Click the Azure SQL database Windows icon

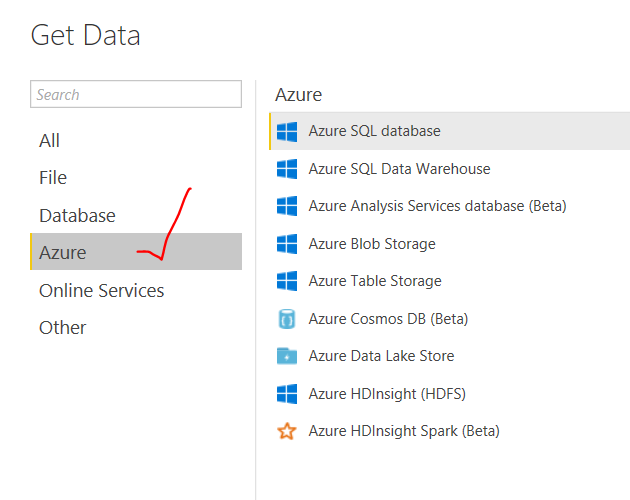(x=287, y=131)
